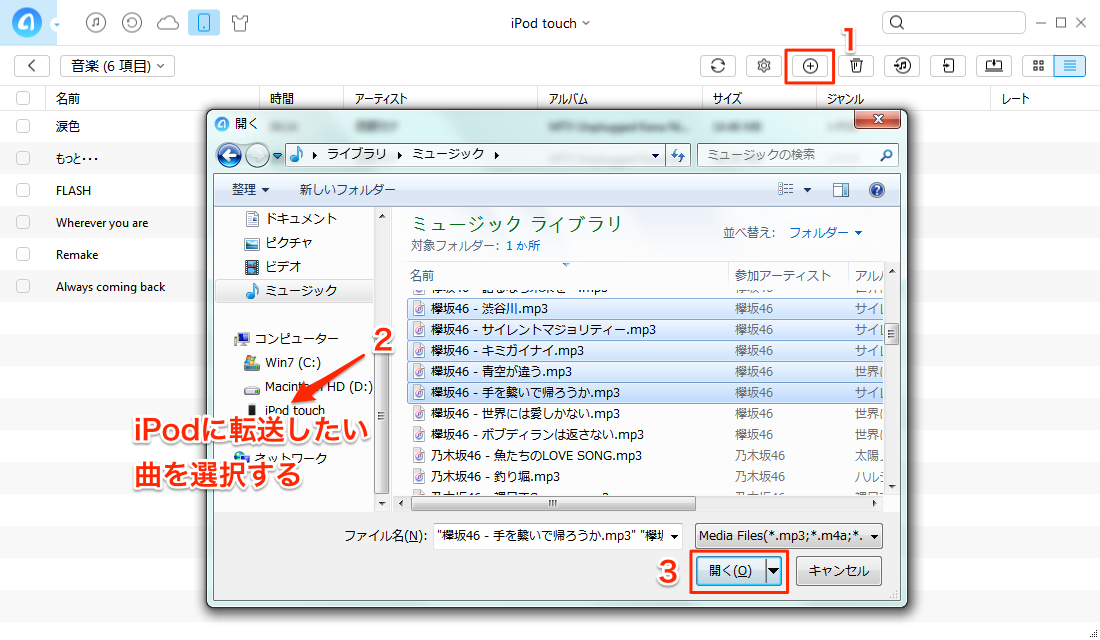Click the dialog forward navigation arrow
This screenshot has width=1100, height=640.
(x=257, y=155)
